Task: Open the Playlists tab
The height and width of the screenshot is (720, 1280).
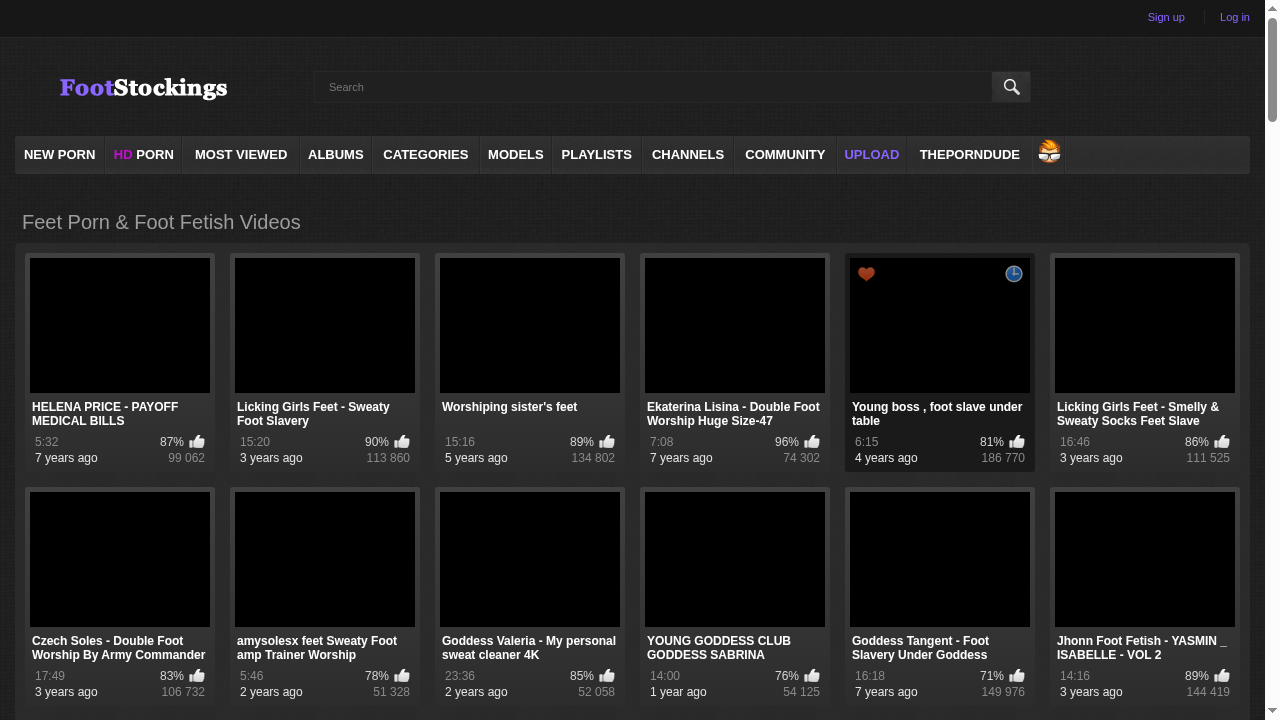Action: pos(596,155)
